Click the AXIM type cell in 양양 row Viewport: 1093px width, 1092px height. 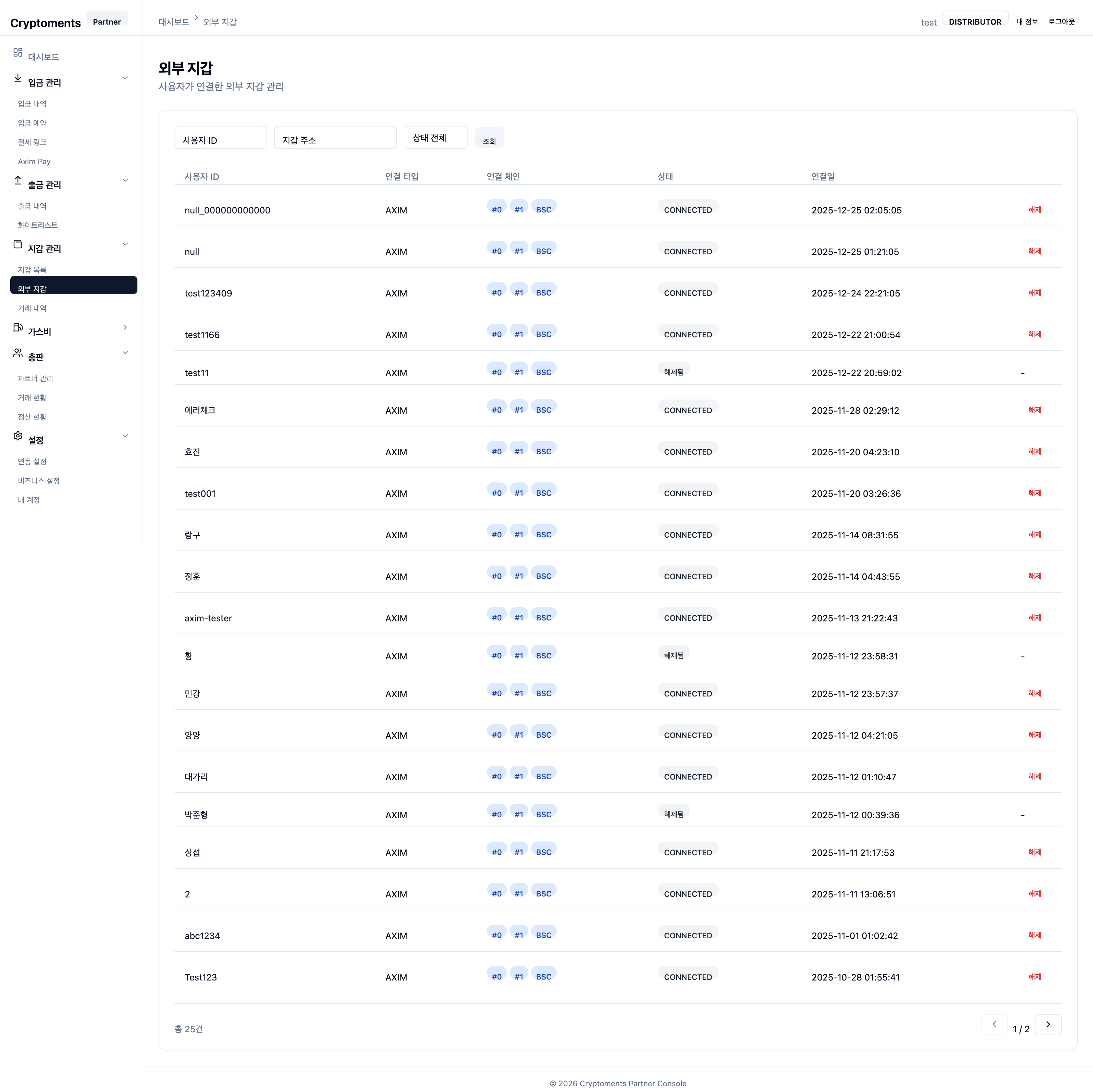click(396, 735)
